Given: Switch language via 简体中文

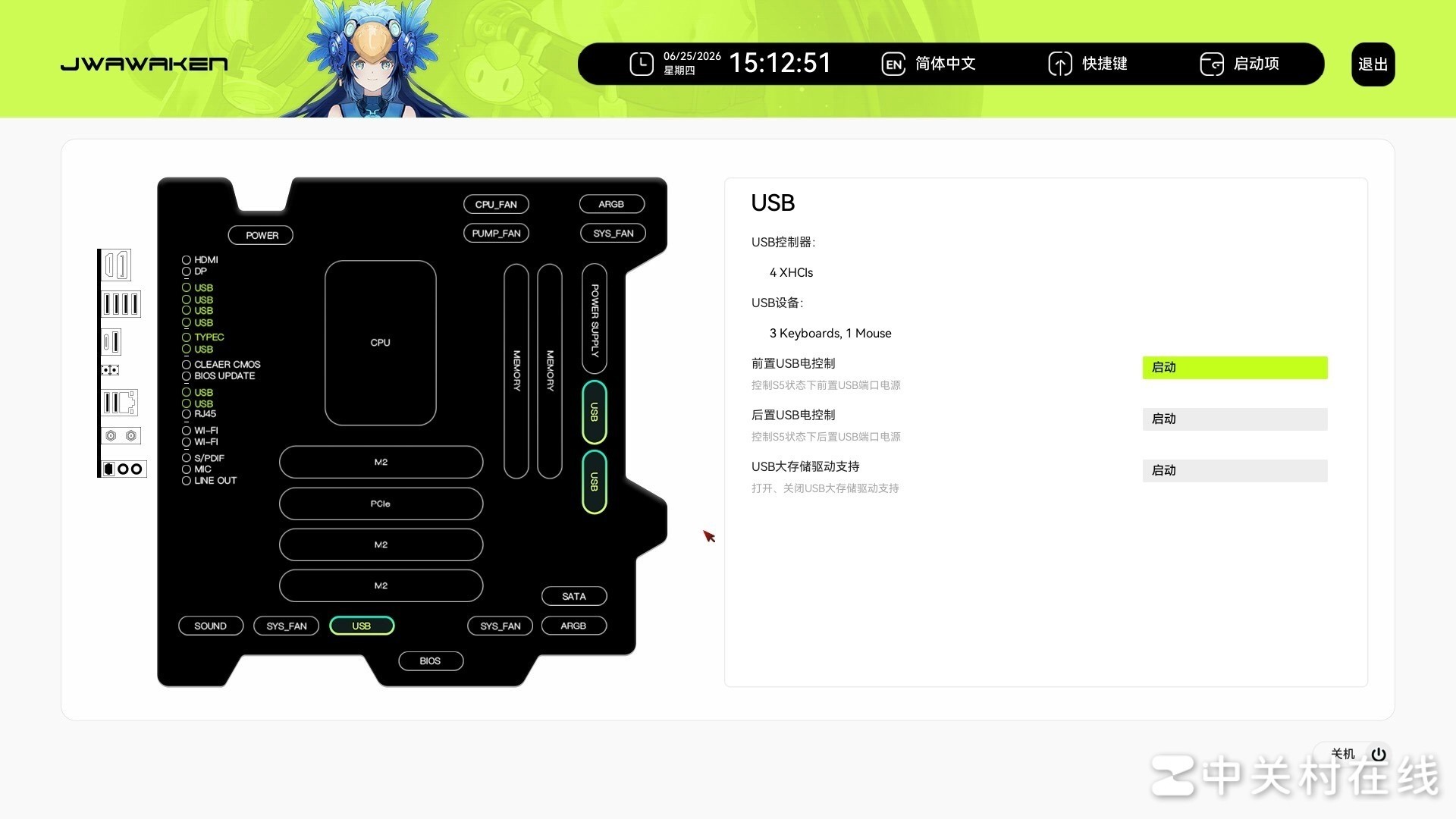Looking at the screenshot, I should (x=945, y=64).
